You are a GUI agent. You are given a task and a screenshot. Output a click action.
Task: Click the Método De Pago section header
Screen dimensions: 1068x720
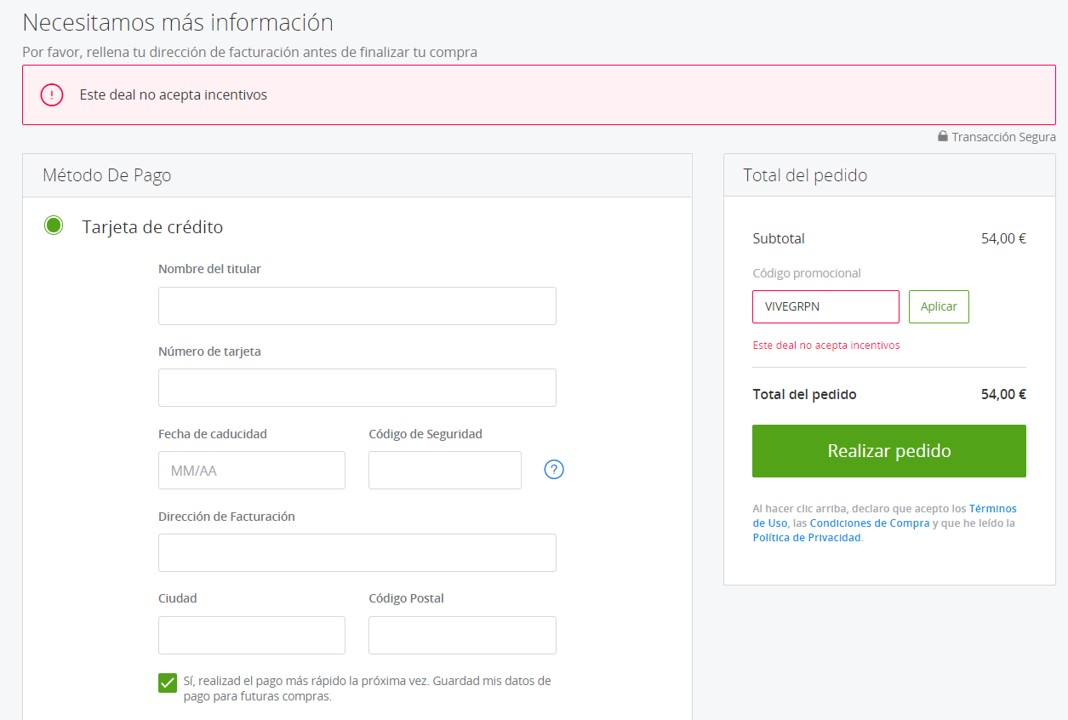107,175
